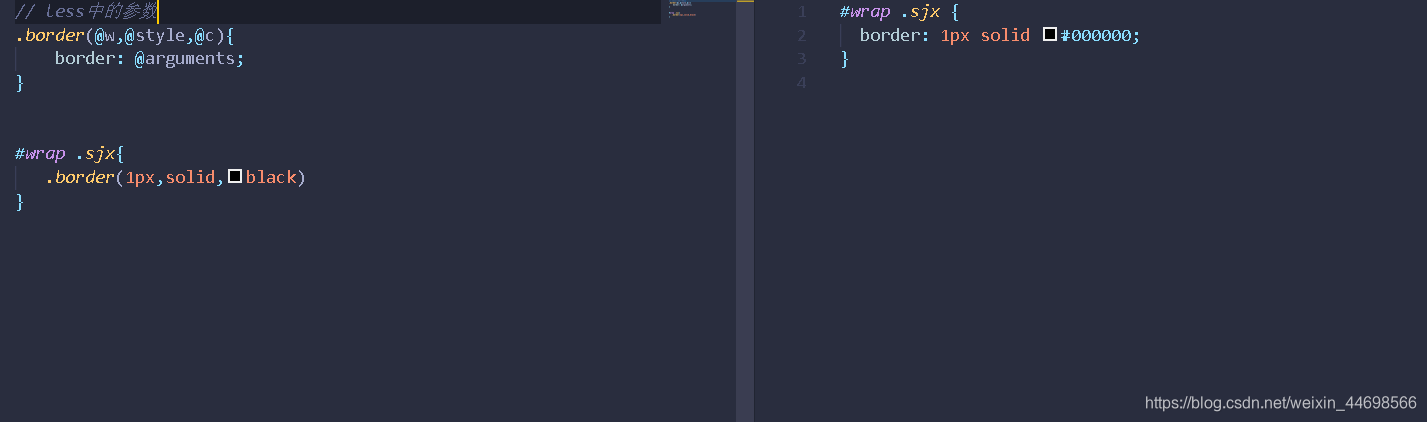Click line number 1 in the right editor
The height and width of the screenshot is (422, 1427).
point(801,12)
